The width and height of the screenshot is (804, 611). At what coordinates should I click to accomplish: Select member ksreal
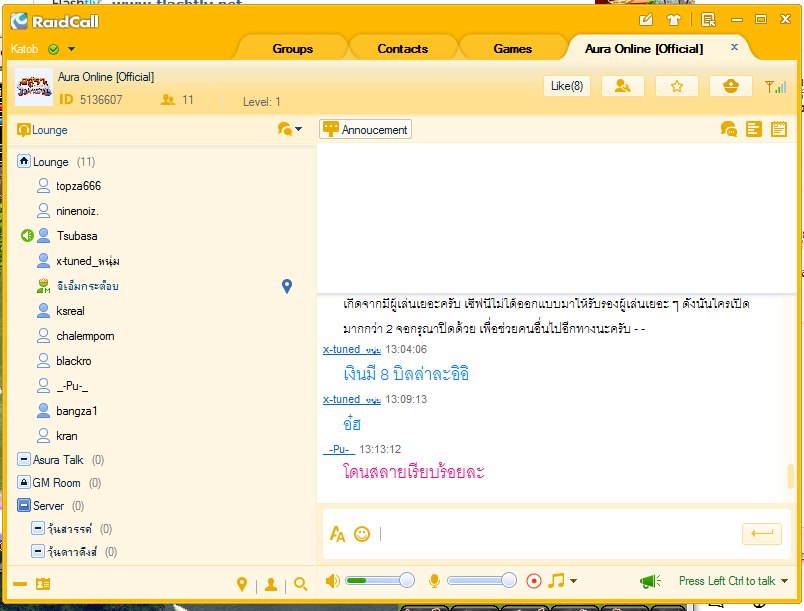pos(70,311)
